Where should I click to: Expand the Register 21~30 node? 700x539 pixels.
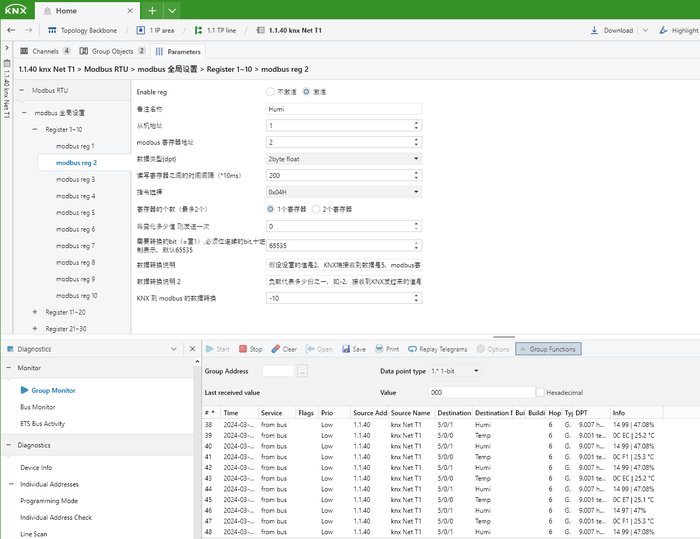[x=35, y=328]
